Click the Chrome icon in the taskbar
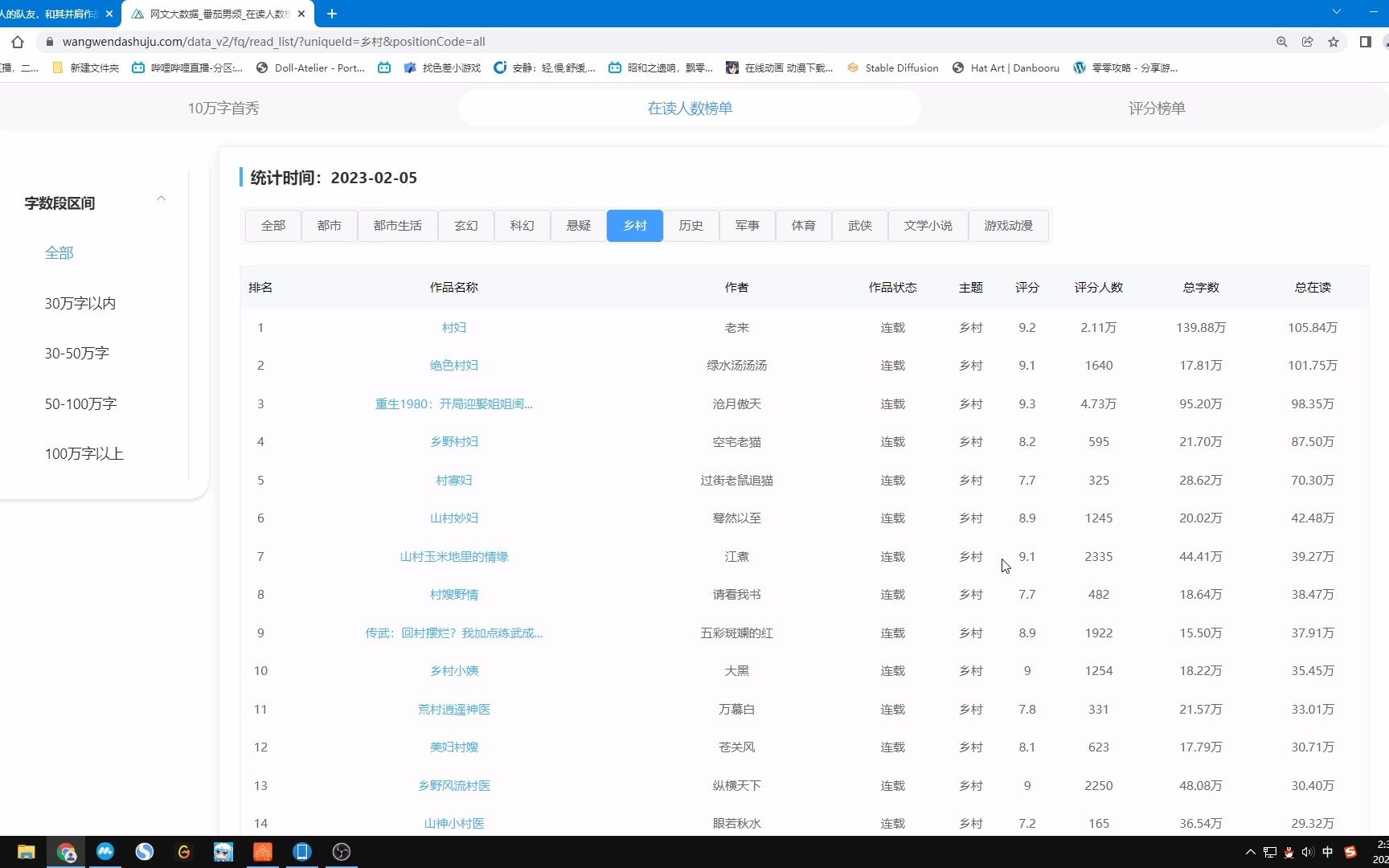Screen dimensions: 1389x868 coord(66,852)
